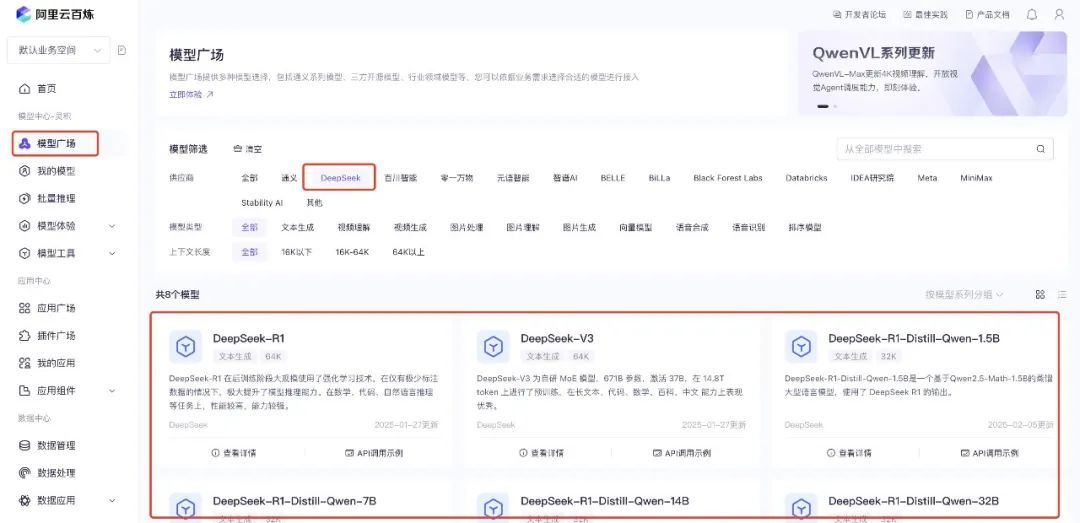Click the DeepSeek-R1-Distill-Qwen-14B card icon
This screenshot has height=523, width=1080.
(x=493, y=508)
